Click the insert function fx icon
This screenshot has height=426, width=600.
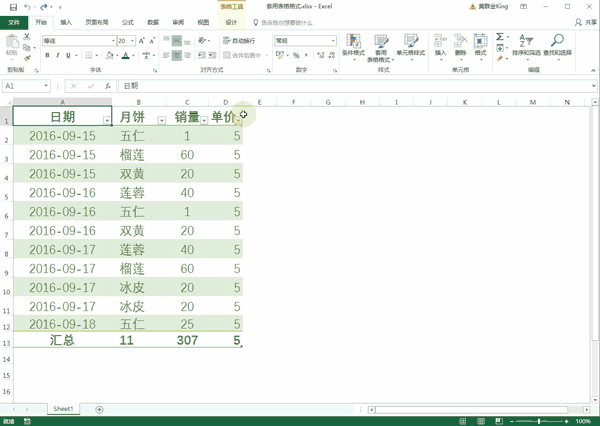[104, 87]
